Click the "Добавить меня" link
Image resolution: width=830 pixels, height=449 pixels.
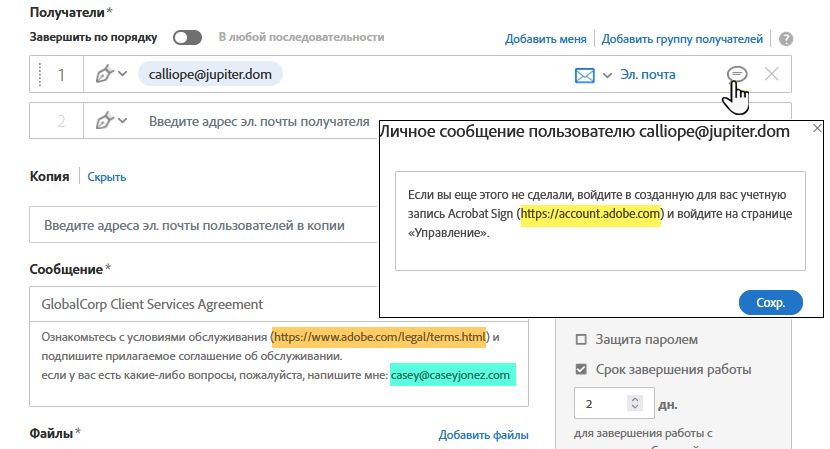545,39
